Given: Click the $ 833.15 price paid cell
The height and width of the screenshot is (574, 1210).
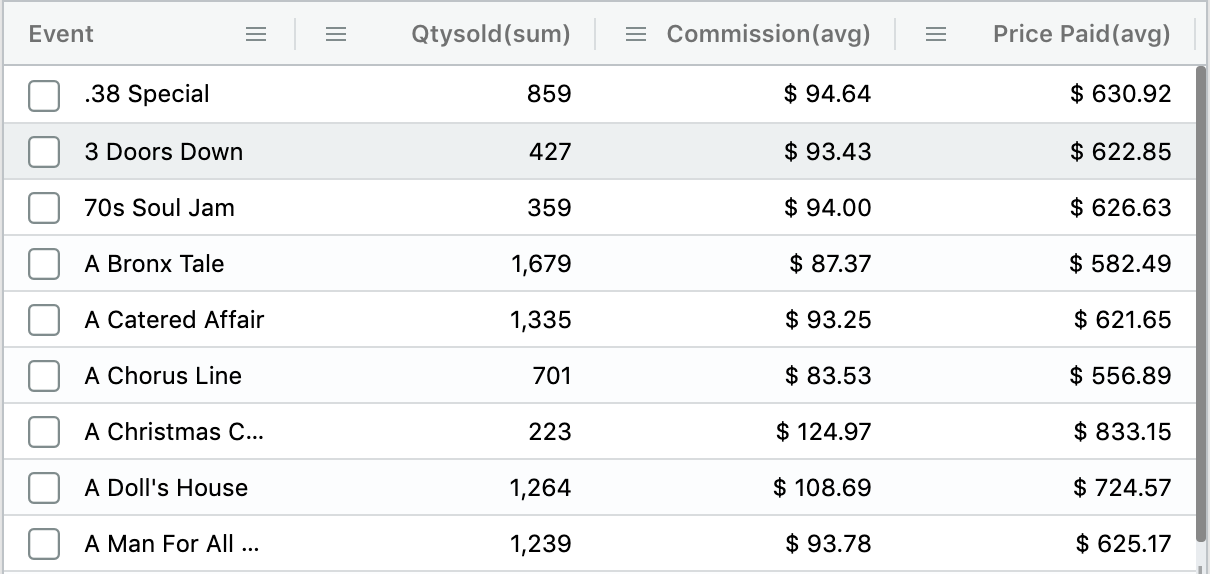Looking at the screenshot, I should 1121,432.
